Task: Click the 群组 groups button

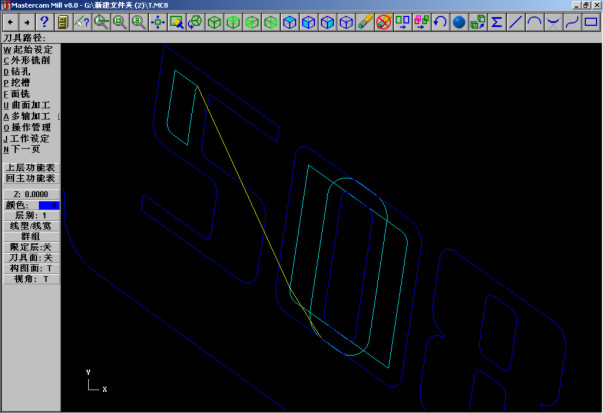Action: (31, 236)
